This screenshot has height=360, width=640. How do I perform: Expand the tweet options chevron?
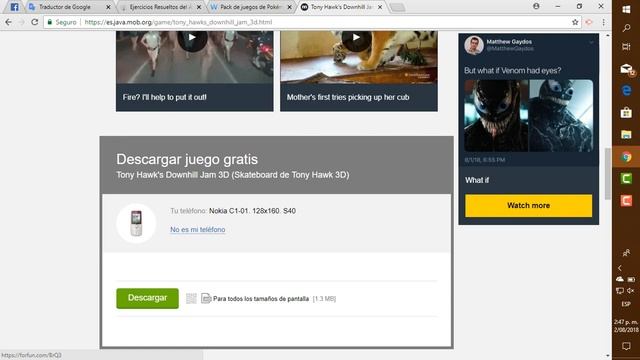click(591, 42)
